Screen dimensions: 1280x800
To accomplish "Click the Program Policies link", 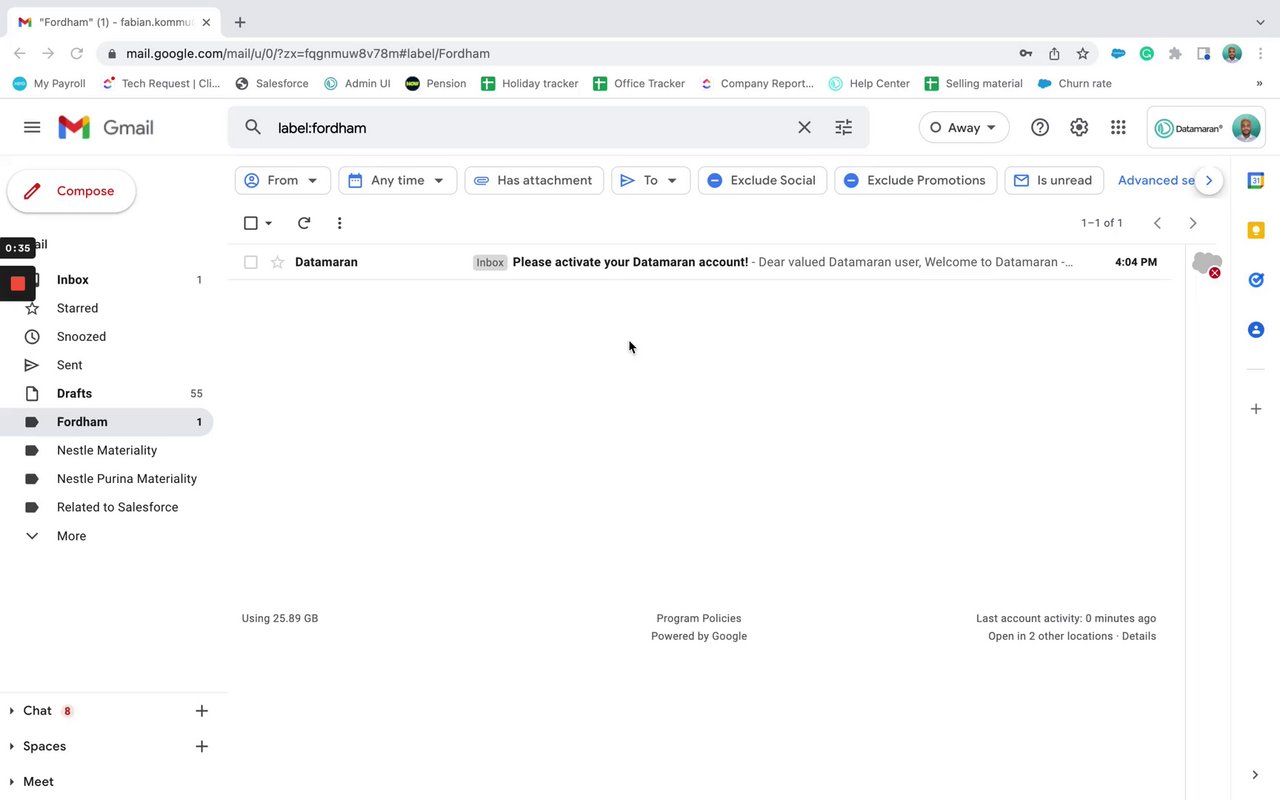I will tap(699, 618).
